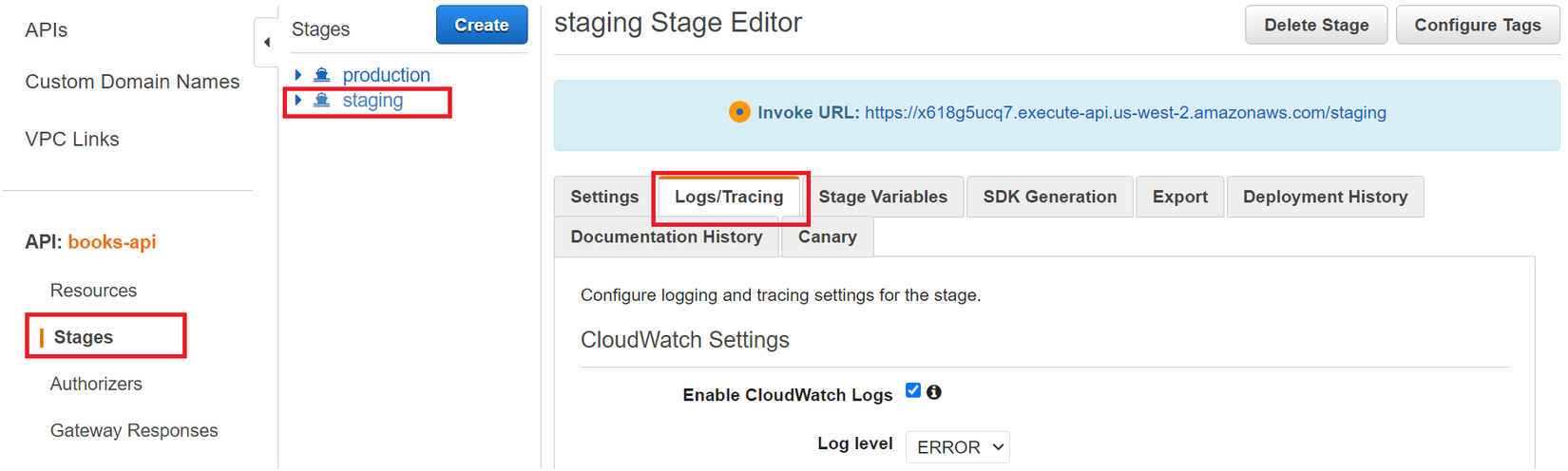Viewport: 1568px width, 471px height.
Task: Expand the staging stage tree arrow
Action: coord(298,101)
